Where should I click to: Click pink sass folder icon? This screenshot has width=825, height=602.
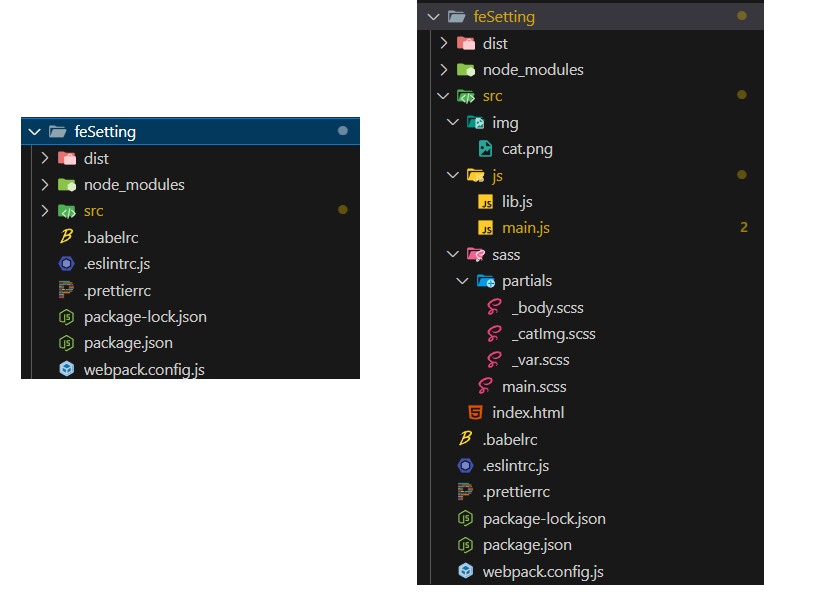(x=476, y=255)
